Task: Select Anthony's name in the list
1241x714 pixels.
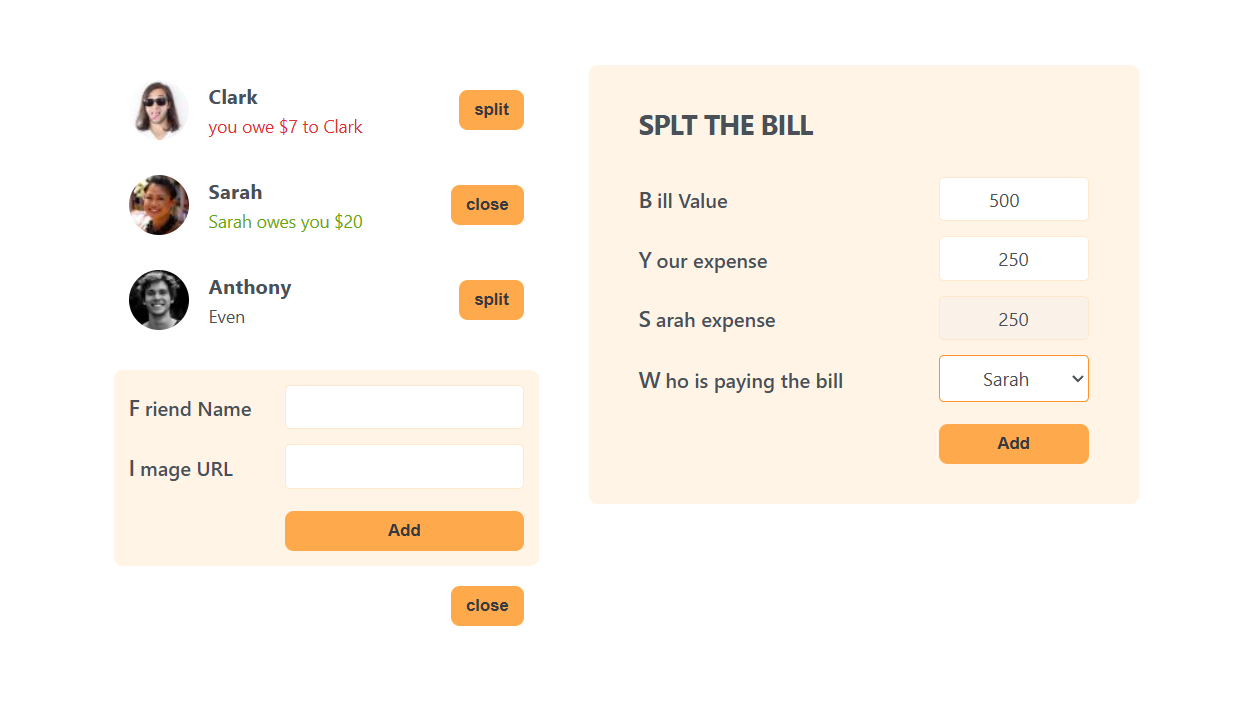Action: [x=250, y=287]
